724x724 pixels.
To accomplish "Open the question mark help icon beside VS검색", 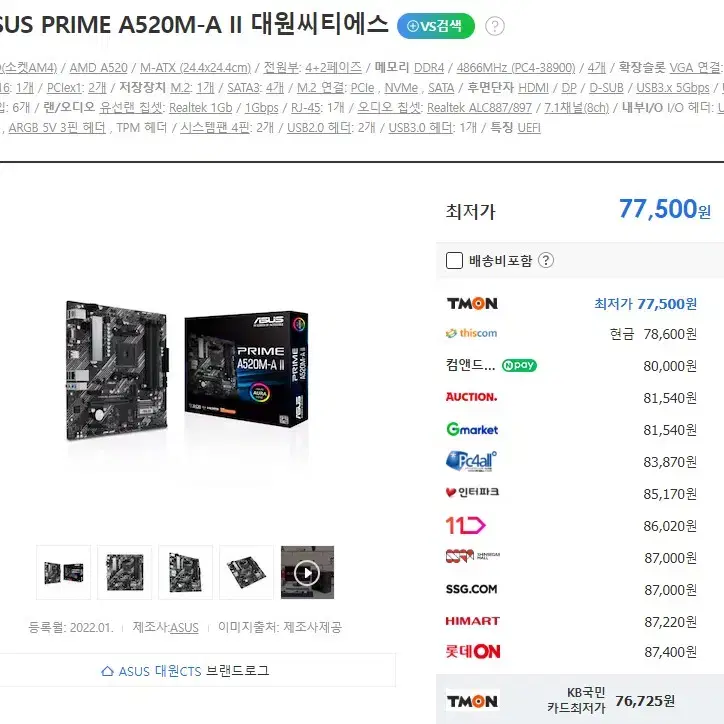I will click(495, 26).
